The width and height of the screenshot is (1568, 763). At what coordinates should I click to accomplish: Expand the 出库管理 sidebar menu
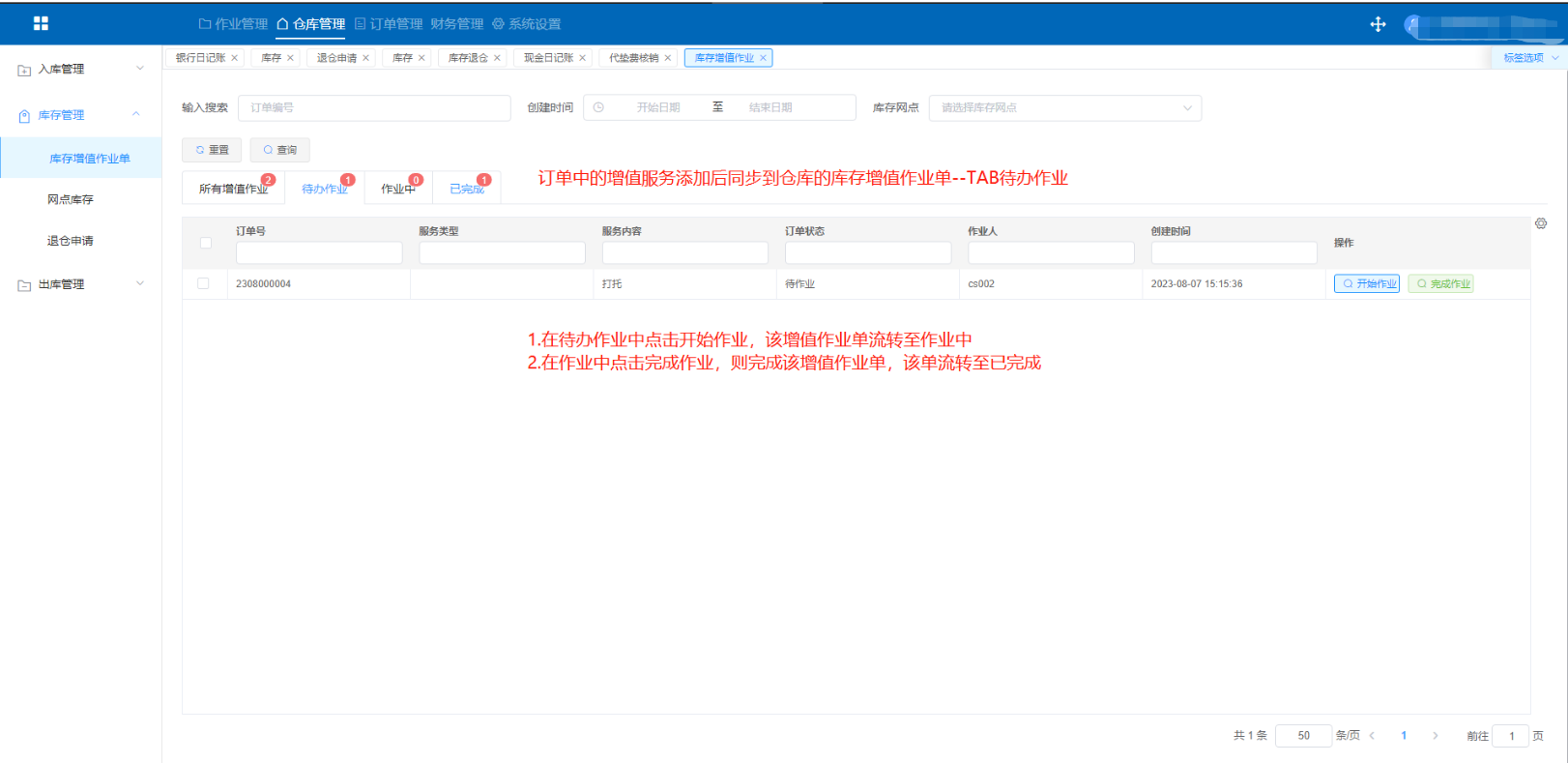pyautogui.click(x=81, y=284)
